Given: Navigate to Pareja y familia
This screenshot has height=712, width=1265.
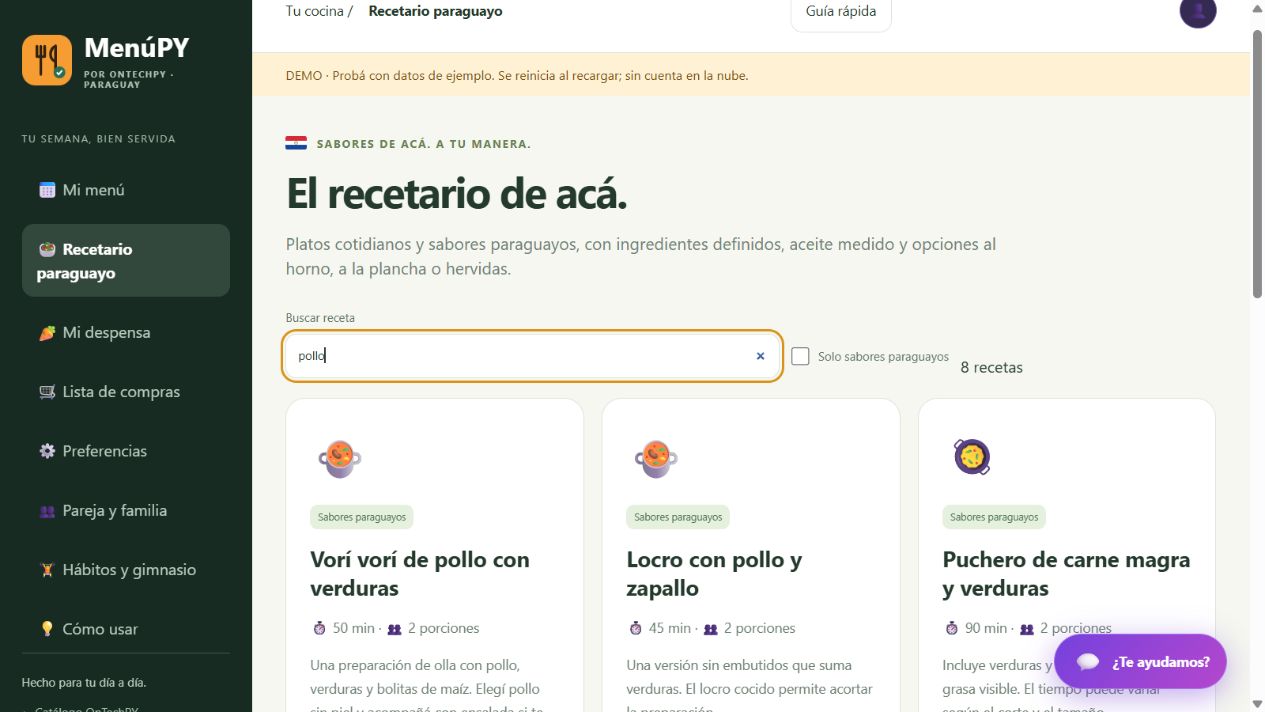Looking at the screenshot, I should click(126, 510).
